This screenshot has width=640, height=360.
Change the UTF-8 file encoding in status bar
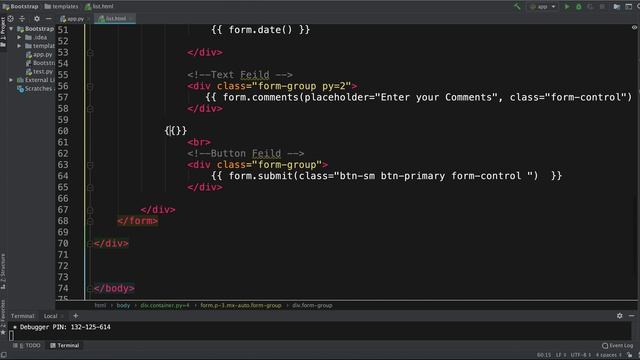[580, 355]
